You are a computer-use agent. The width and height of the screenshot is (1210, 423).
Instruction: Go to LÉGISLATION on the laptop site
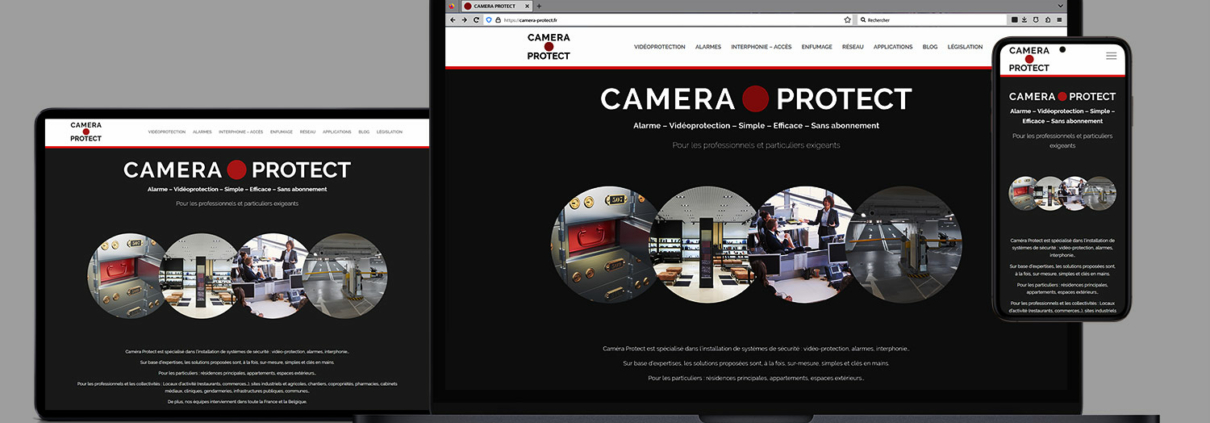coord(965,47)
